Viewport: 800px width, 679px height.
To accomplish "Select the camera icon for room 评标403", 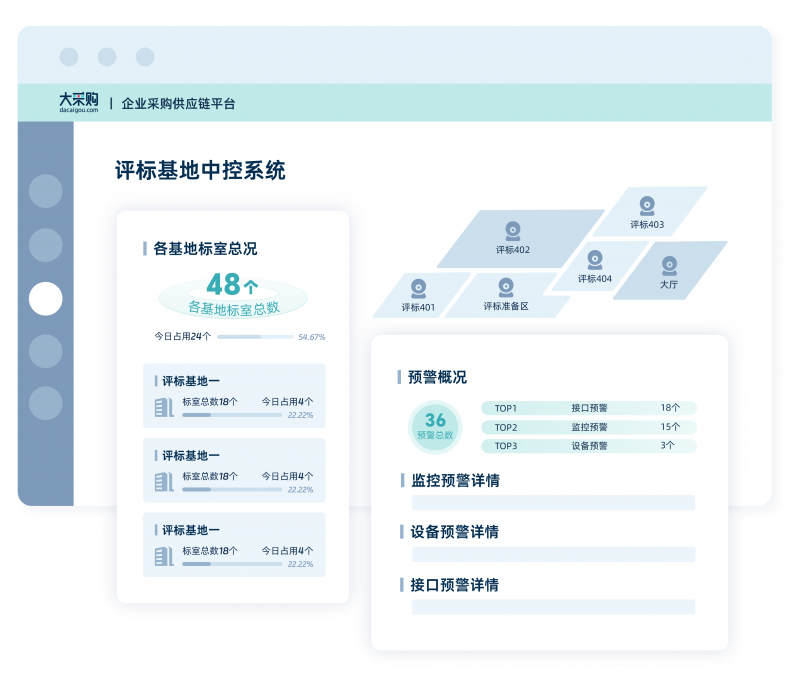I will (x=647, y=205).
